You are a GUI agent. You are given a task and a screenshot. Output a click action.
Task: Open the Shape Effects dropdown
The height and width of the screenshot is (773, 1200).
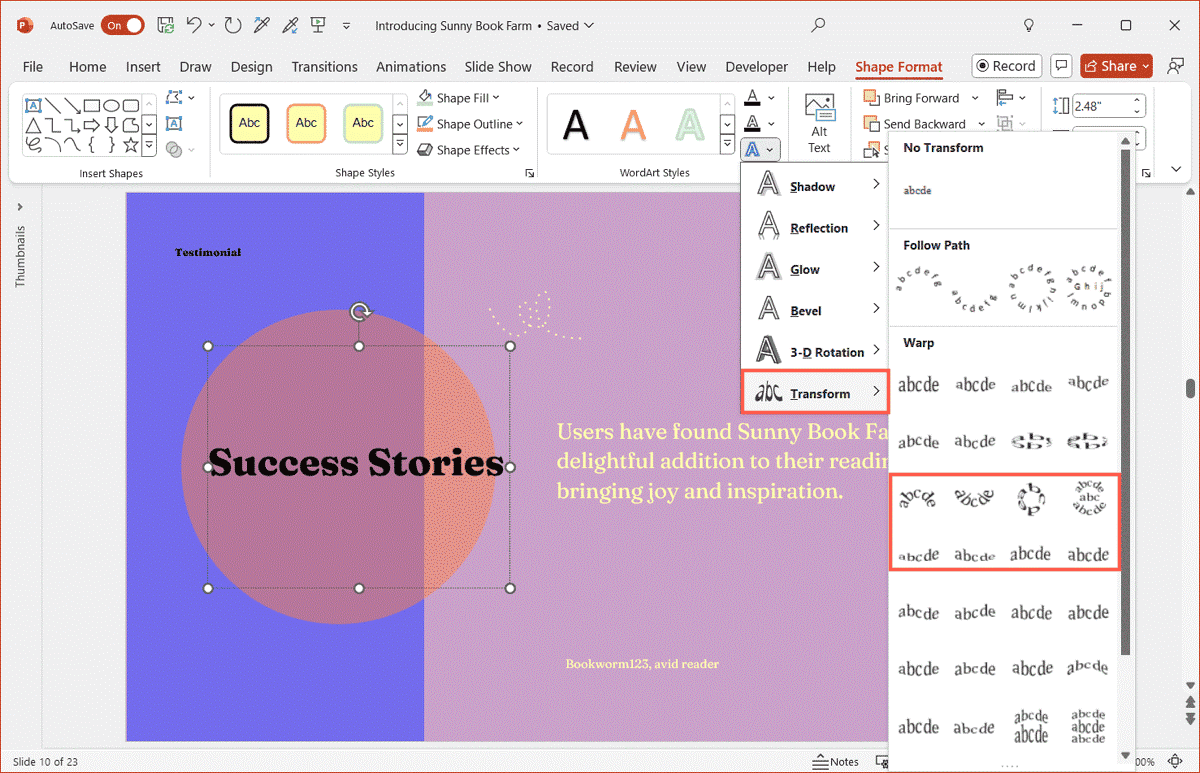point(468,150)
